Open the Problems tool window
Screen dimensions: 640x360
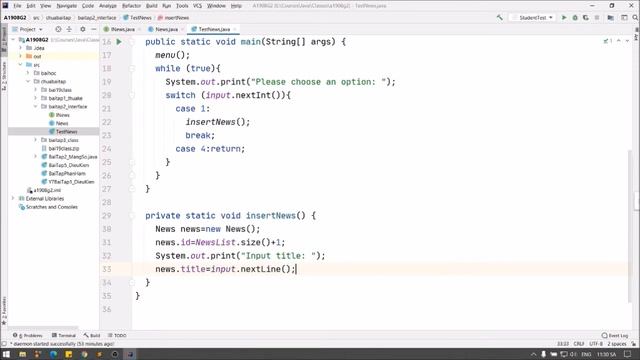[27, 335]
